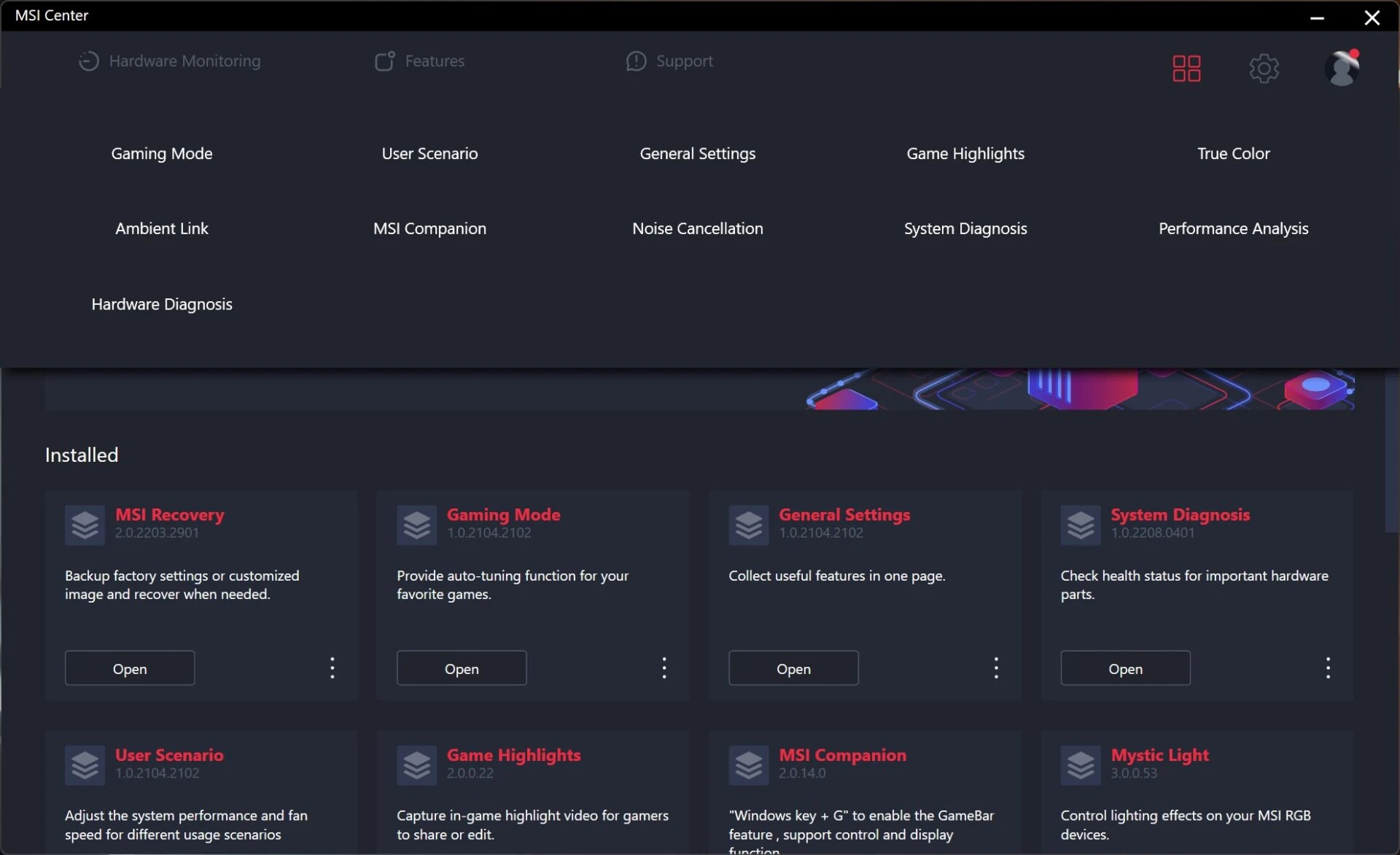This screenshot has width=1400, height=855.
Task: Click version text 2.0.14.0
Action: pos(802,773)
